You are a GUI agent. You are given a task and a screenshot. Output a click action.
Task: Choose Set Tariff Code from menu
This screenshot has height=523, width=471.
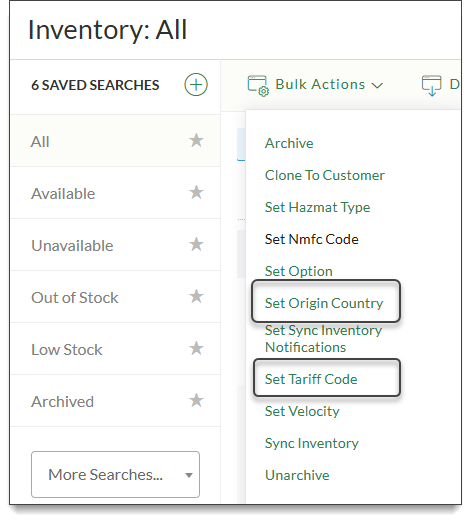(311, 379)
